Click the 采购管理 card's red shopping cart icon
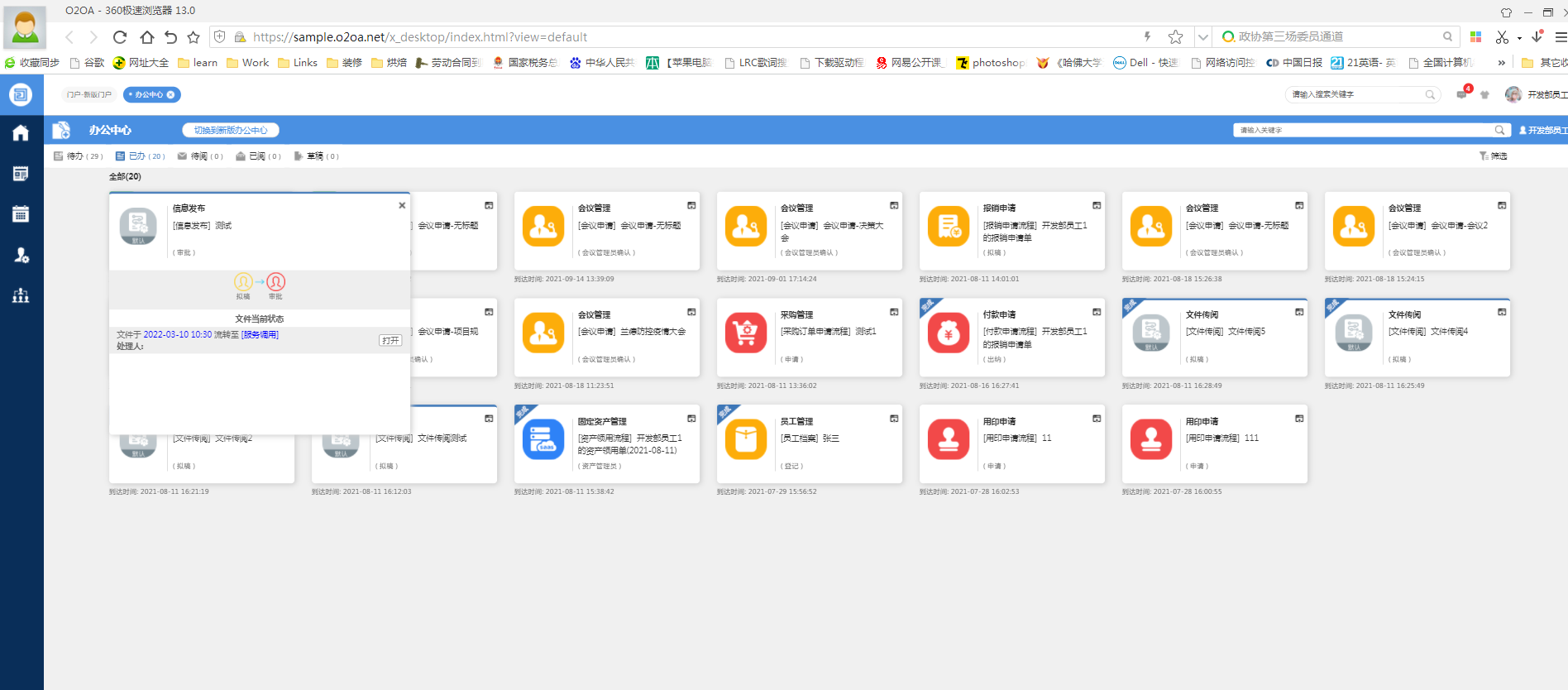 (746, 333)
